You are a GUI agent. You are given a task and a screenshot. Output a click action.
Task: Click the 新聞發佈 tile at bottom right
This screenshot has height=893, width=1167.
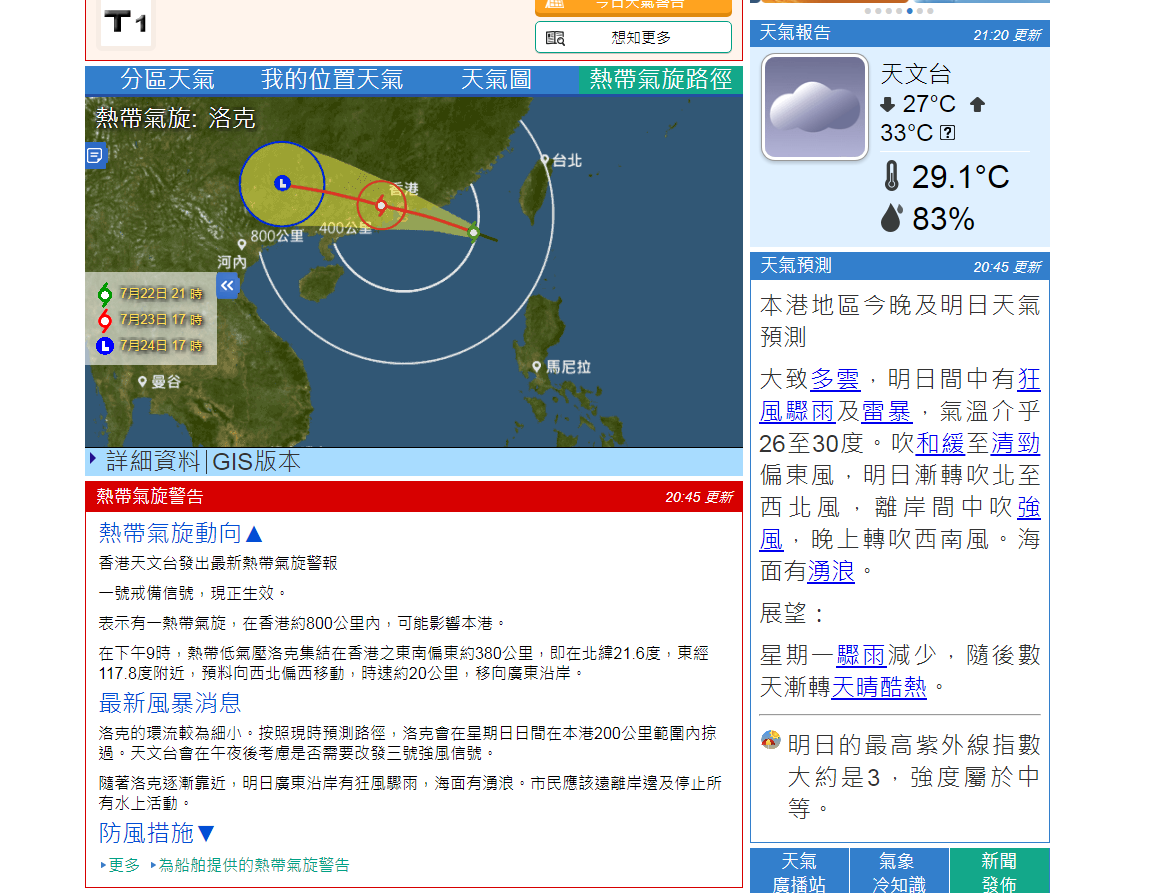[999, 871]
